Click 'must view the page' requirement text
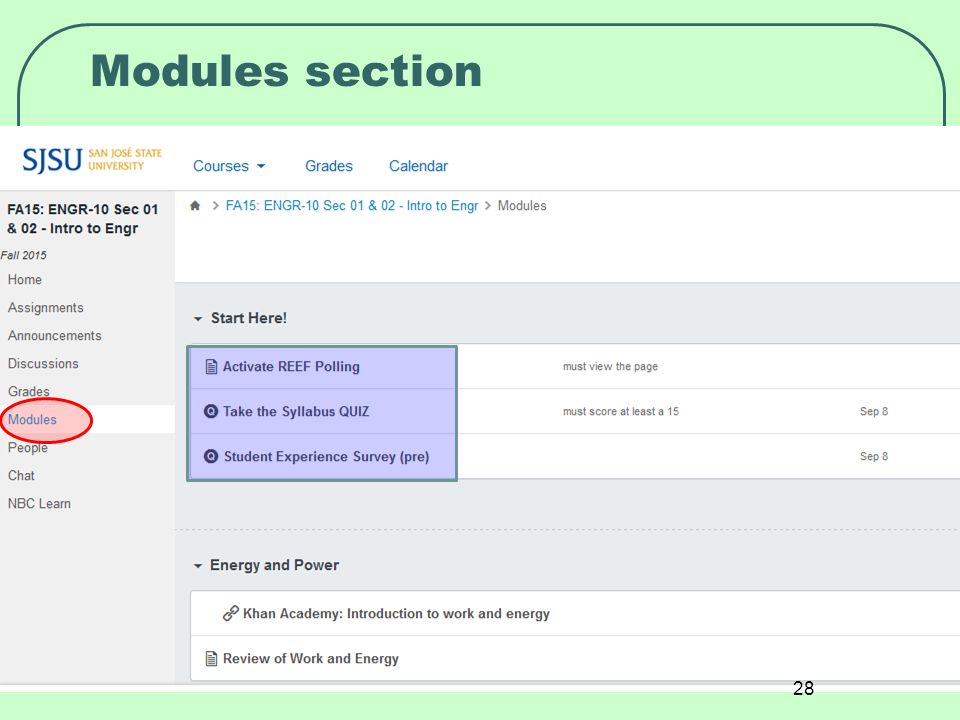960x720 pixels. pyautogui.click(x=610, y=367)
